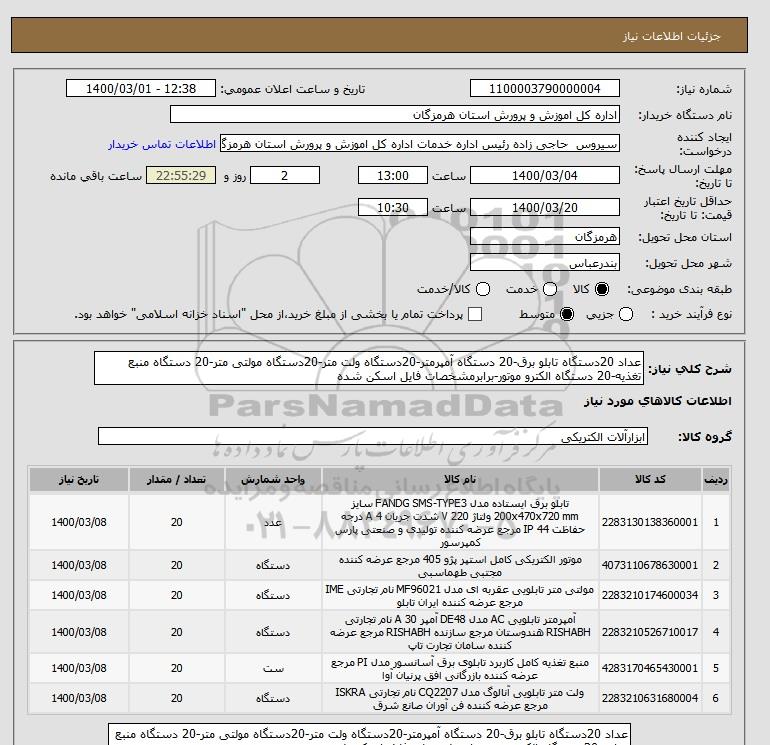Click quantity 20 in the مولتی متر row
This screenshot has height=745, width=770.
coord(177,595)
